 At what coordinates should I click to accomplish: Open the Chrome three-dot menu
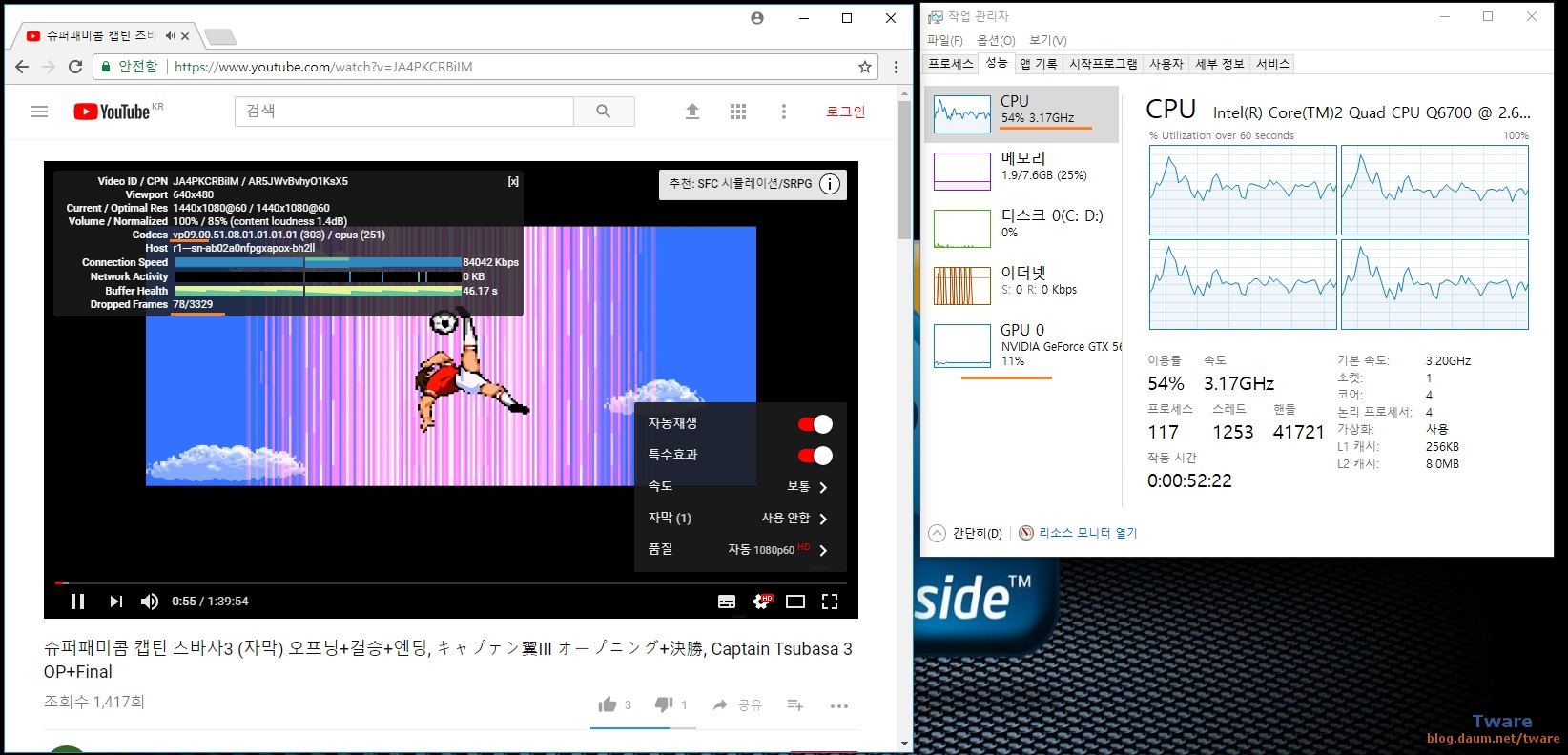pos(896,67)
